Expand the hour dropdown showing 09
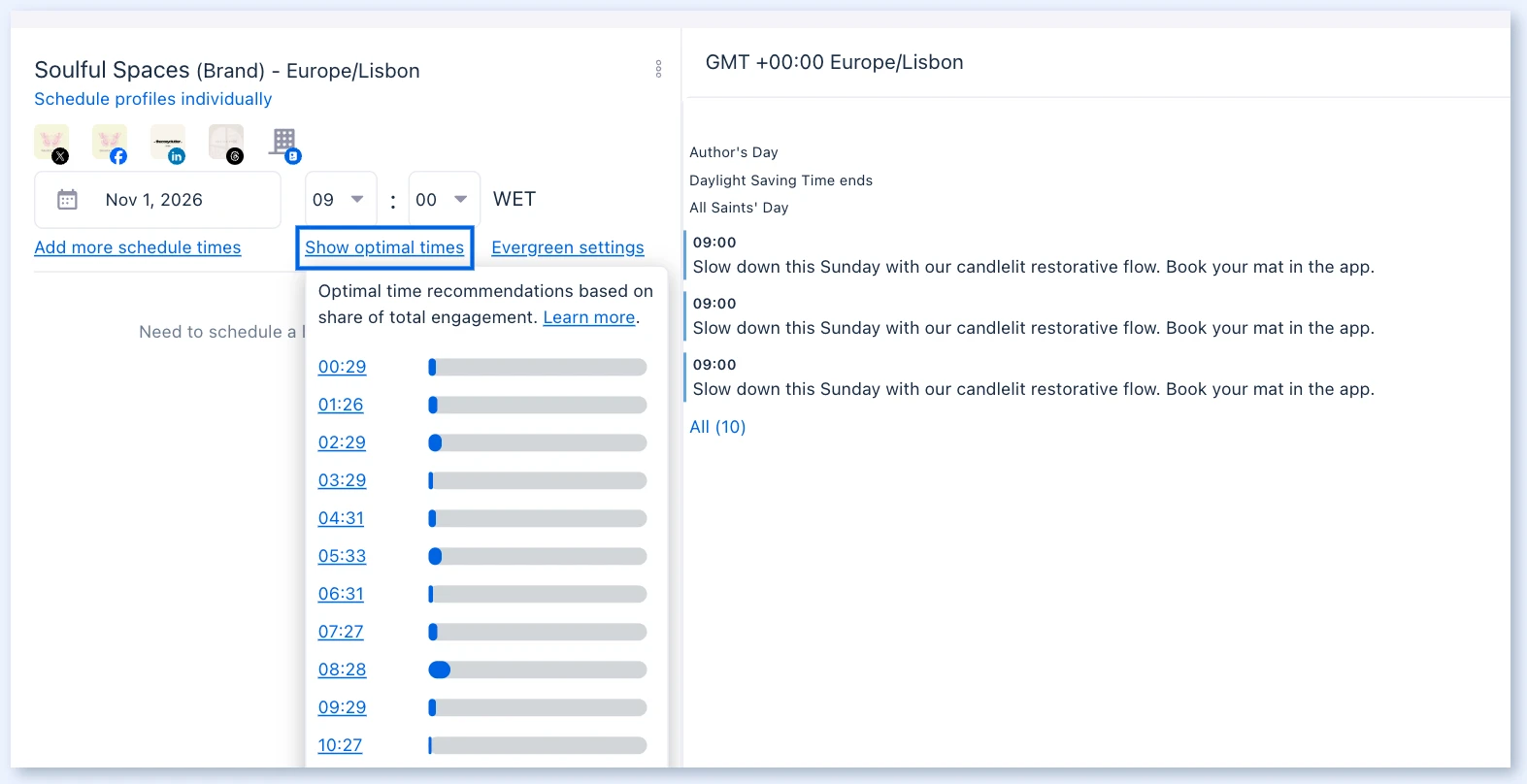This screenshot has width=1527, height=784. (x=341, y=200)
